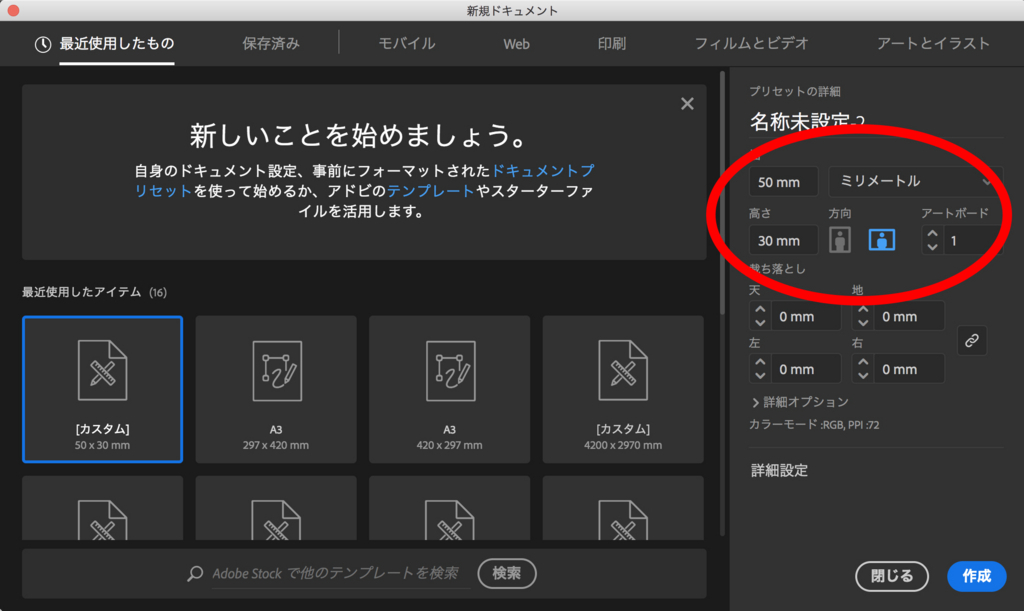Screen dimensions: 1024x611
Task: Decrease the 左 bleed value
Action: click(760, 376)
